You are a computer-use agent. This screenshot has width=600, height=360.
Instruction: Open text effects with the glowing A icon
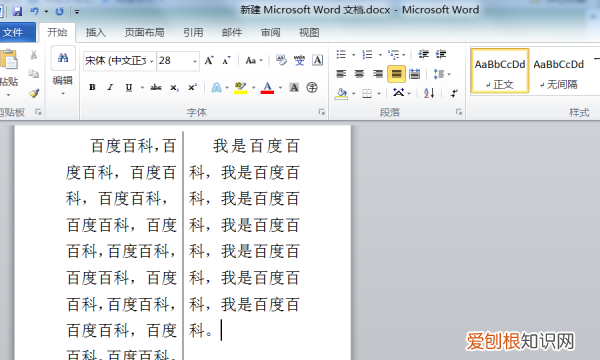(x=217, y=88)
